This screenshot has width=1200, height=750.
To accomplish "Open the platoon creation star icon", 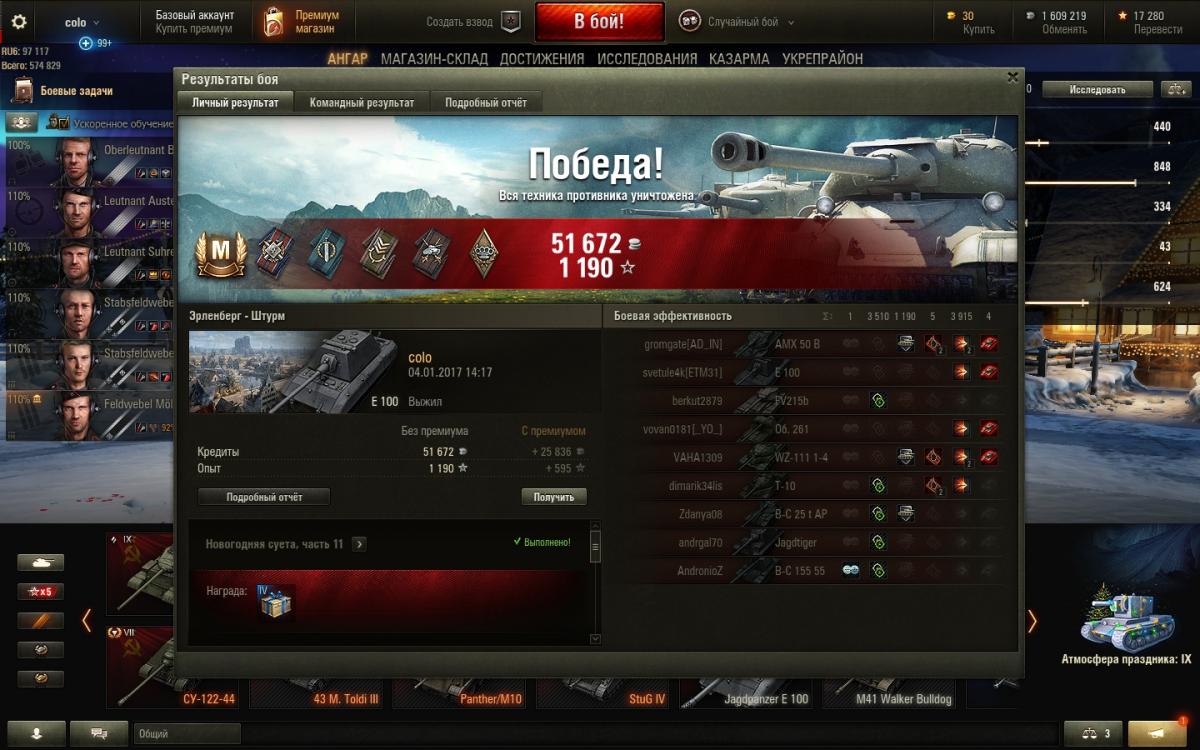I will pos(510,21).
